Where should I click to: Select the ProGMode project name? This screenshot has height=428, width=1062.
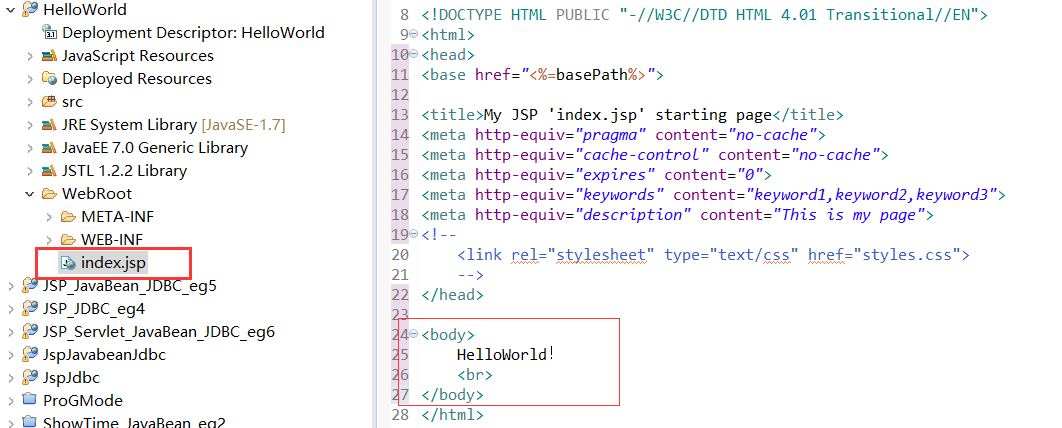[x=83, y=400]
